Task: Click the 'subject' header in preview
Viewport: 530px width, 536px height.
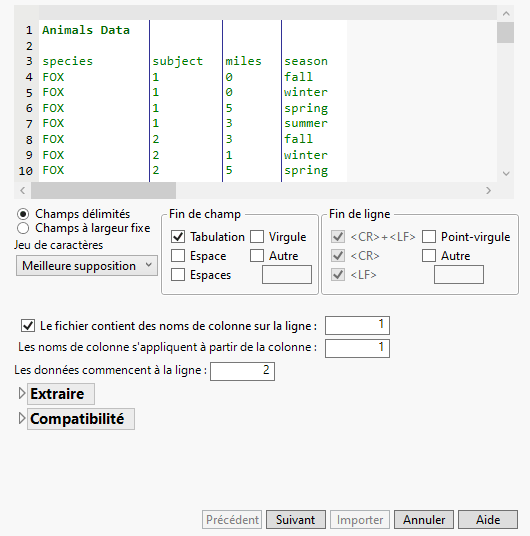Action: [x=177, y=62]
